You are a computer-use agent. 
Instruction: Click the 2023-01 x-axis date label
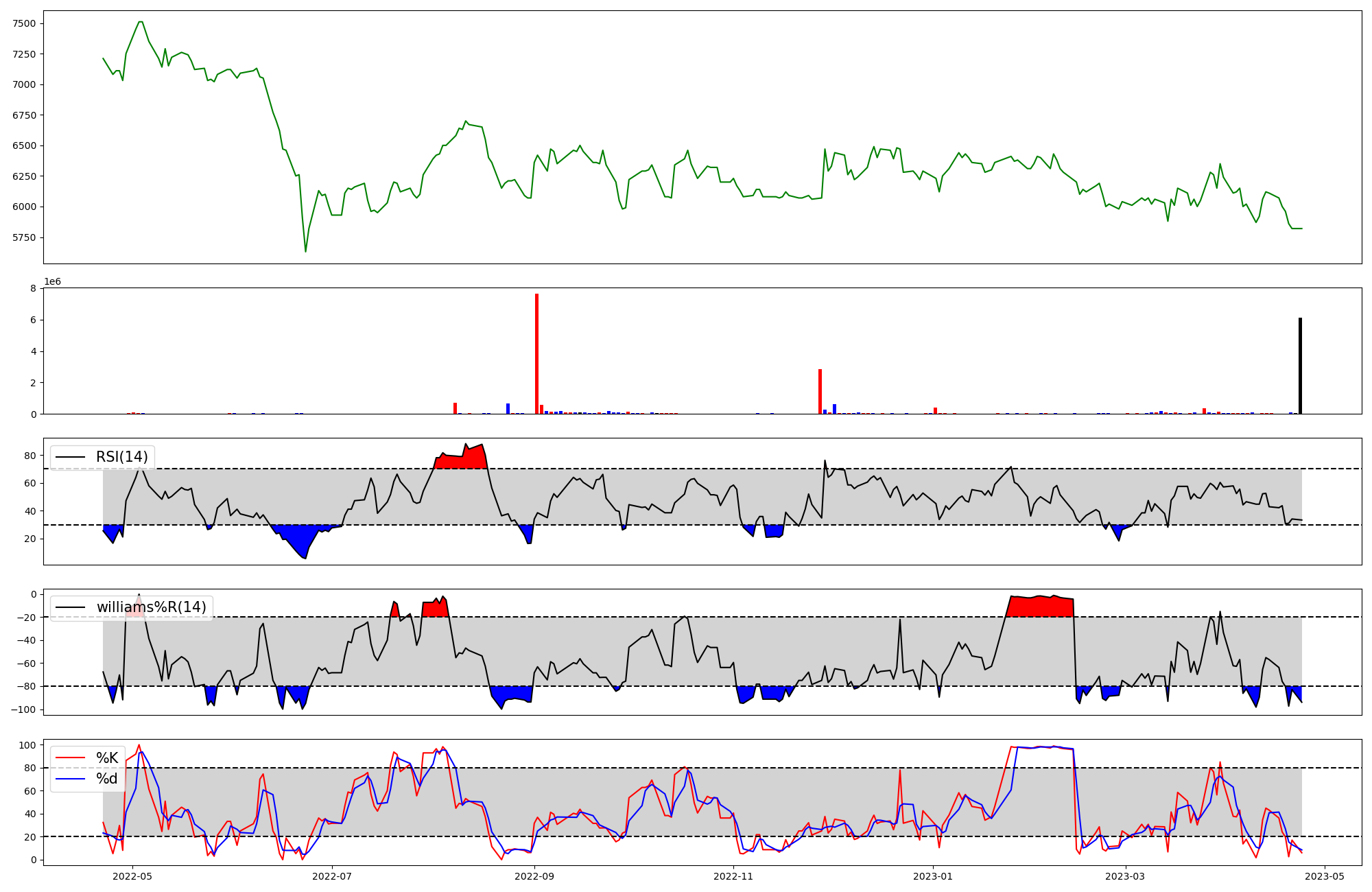coord(933,876)
